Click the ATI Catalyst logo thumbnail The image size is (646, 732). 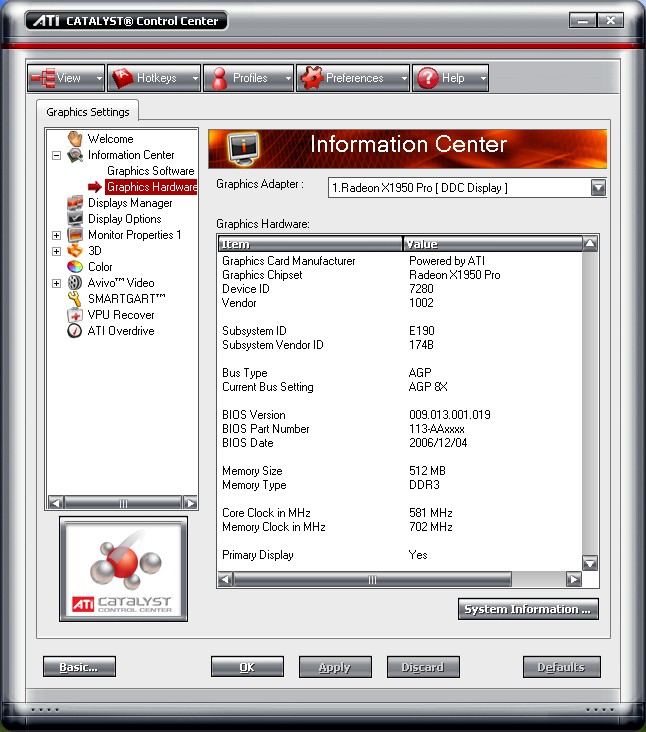click(x=123, y=569)
